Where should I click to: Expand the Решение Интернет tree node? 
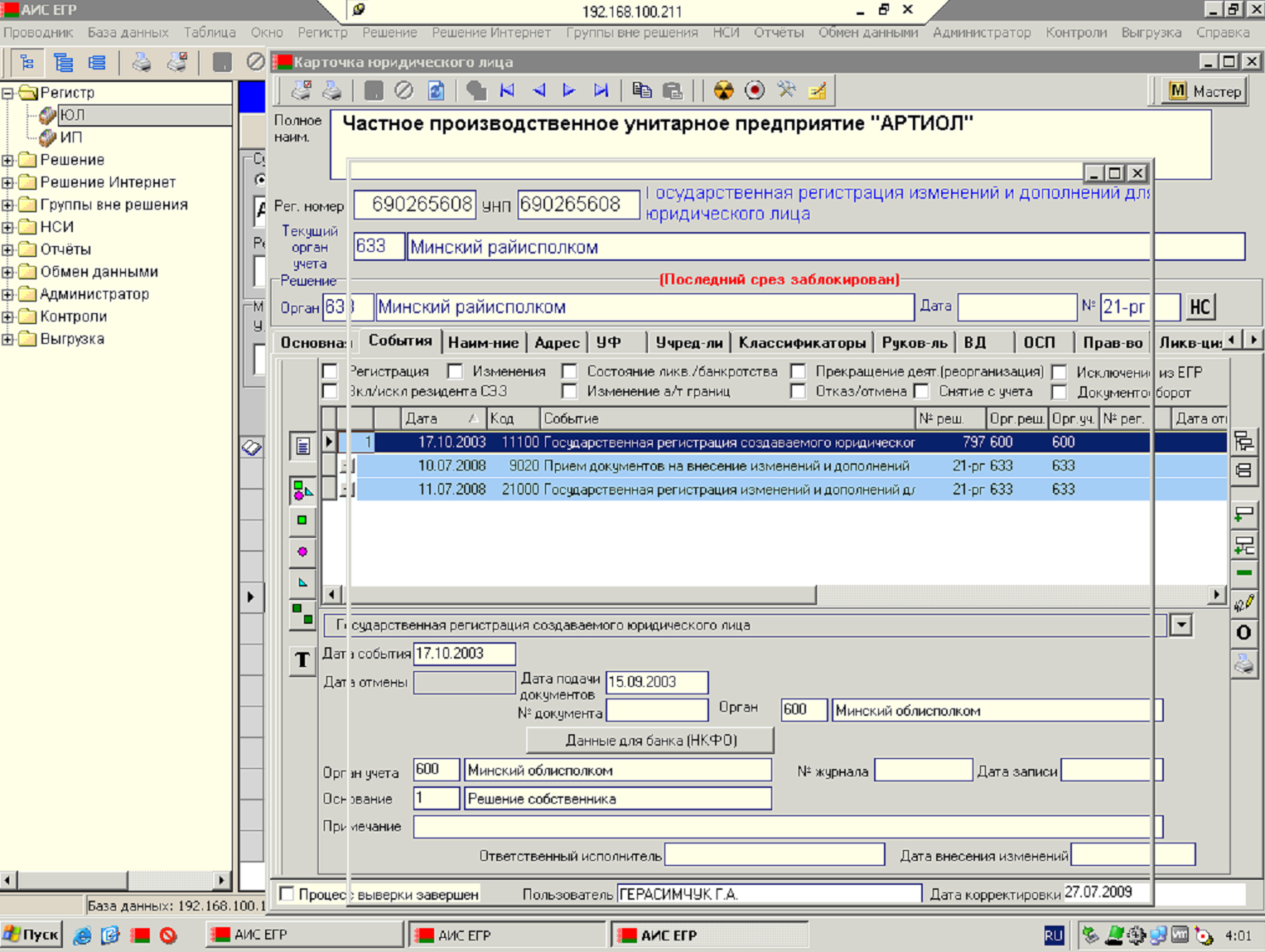pos(8,182)
